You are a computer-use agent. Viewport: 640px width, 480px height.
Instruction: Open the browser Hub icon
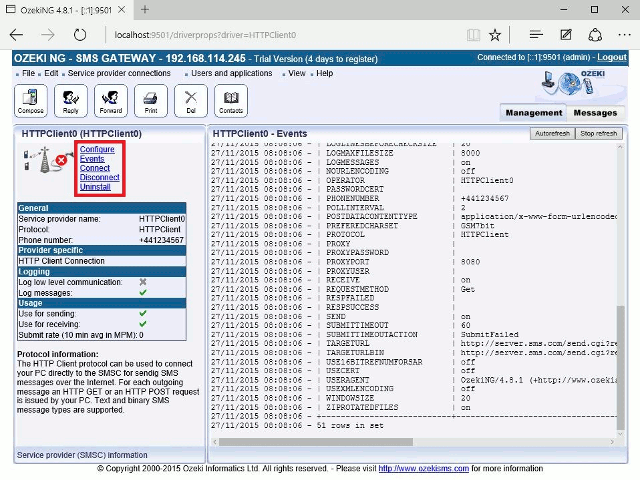pos(536,35)
